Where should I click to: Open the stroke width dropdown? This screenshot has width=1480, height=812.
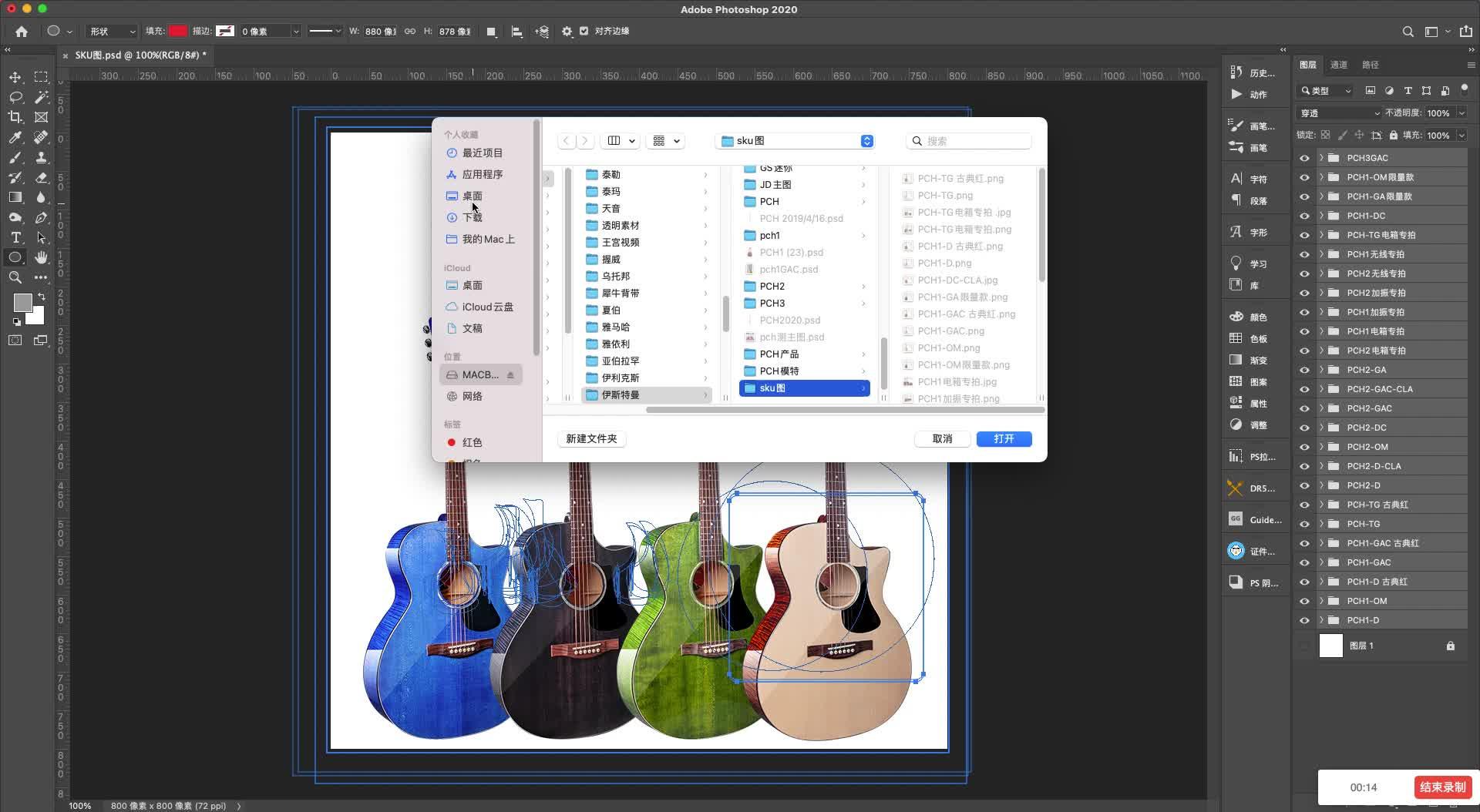[x=295, y=32]
